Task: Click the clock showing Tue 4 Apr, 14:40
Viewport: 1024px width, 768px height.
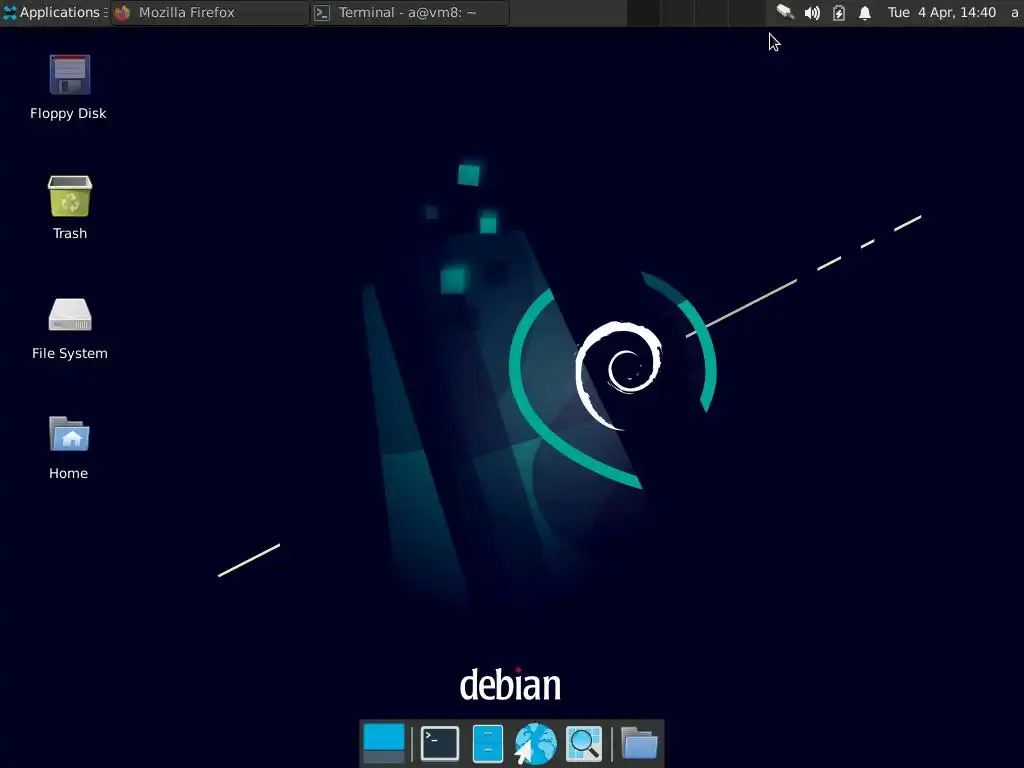Action: [x=942, y=12]
